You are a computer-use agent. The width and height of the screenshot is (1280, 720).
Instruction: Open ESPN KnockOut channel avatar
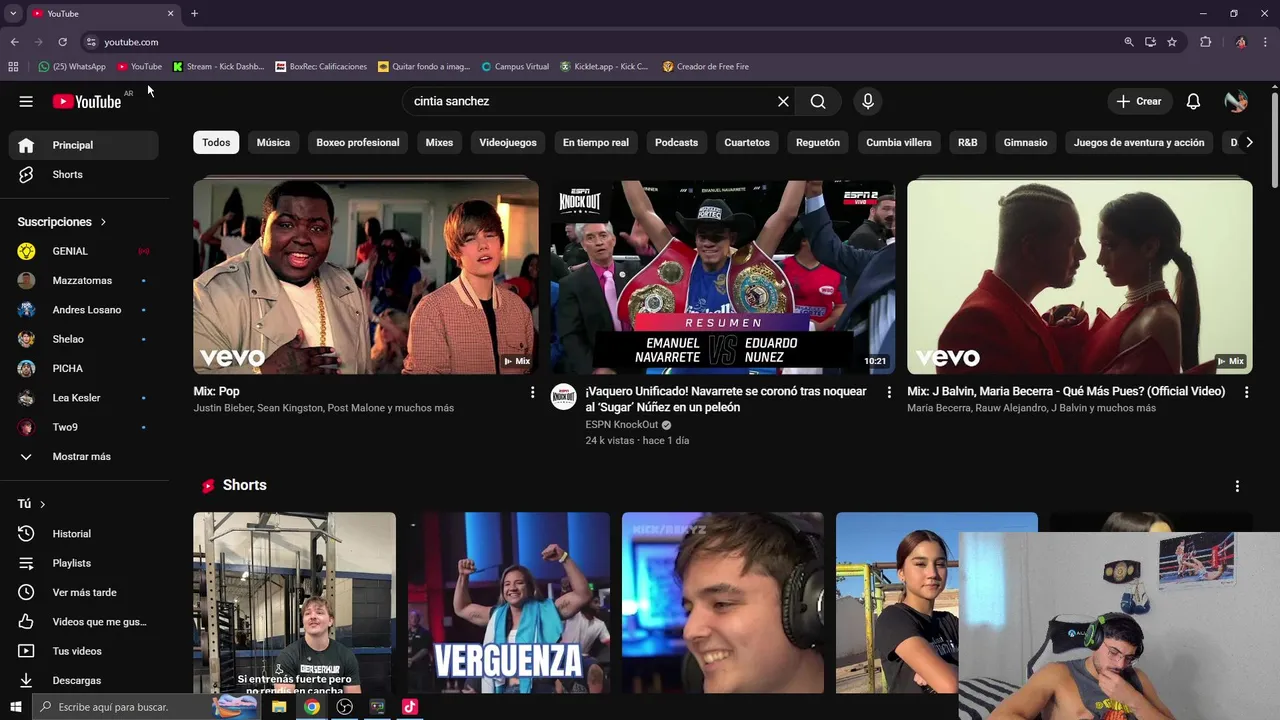coord(564,397)
